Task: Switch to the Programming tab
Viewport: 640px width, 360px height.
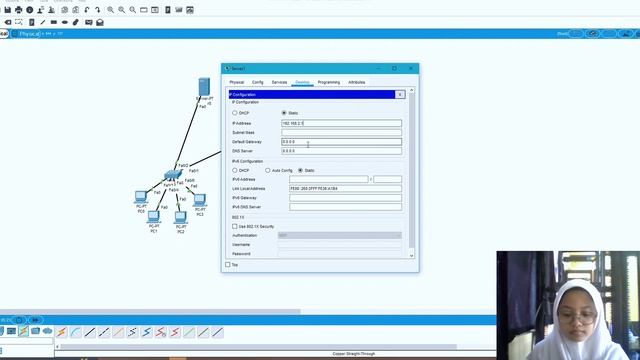Action: click(x=329, y=82)
